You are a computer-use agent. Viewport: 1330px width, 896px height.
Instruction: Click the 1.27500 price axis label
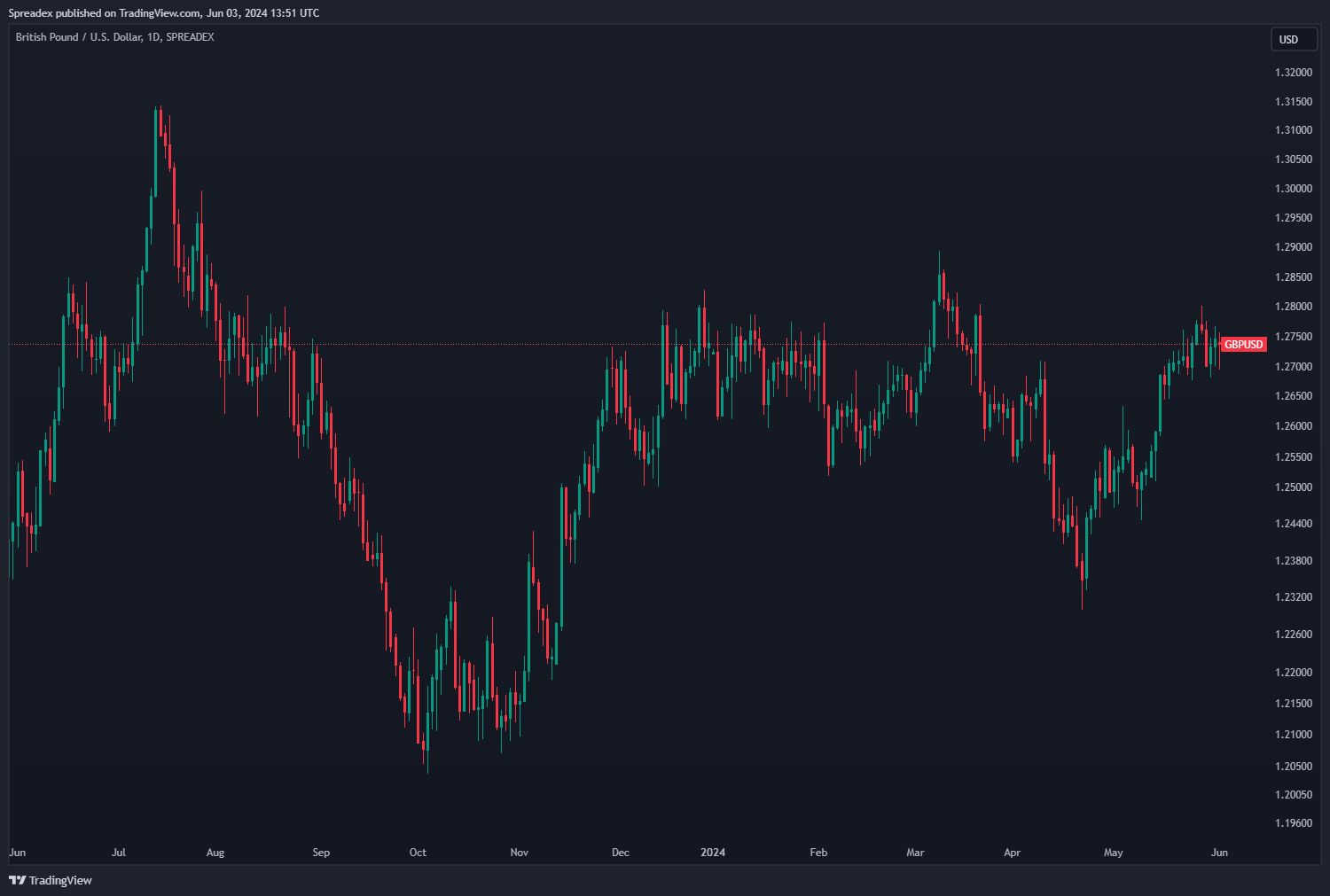tap(1294, 337)
